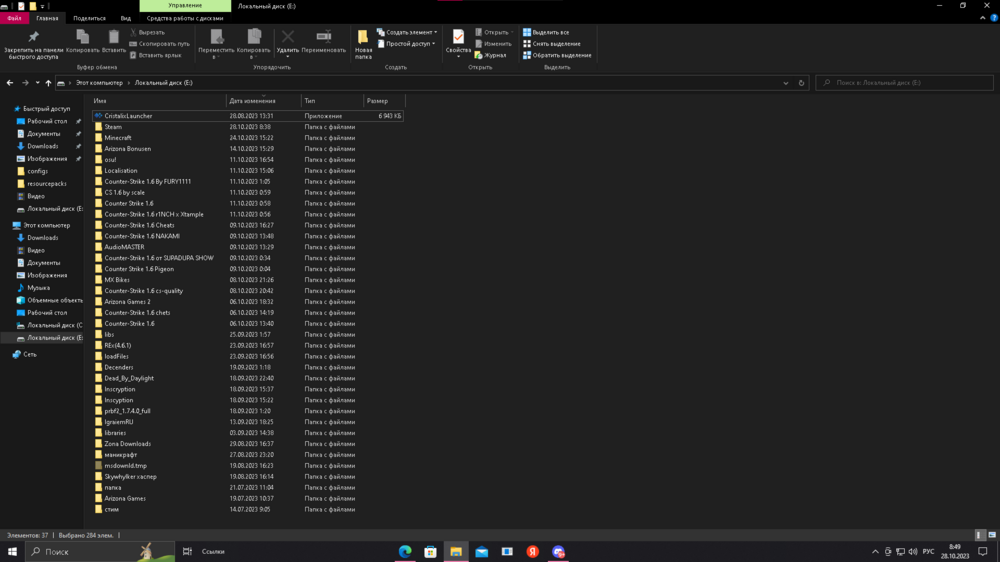
Task: Switch to details view in status bar
Action: pyautogui.click(x=979, y=535)
